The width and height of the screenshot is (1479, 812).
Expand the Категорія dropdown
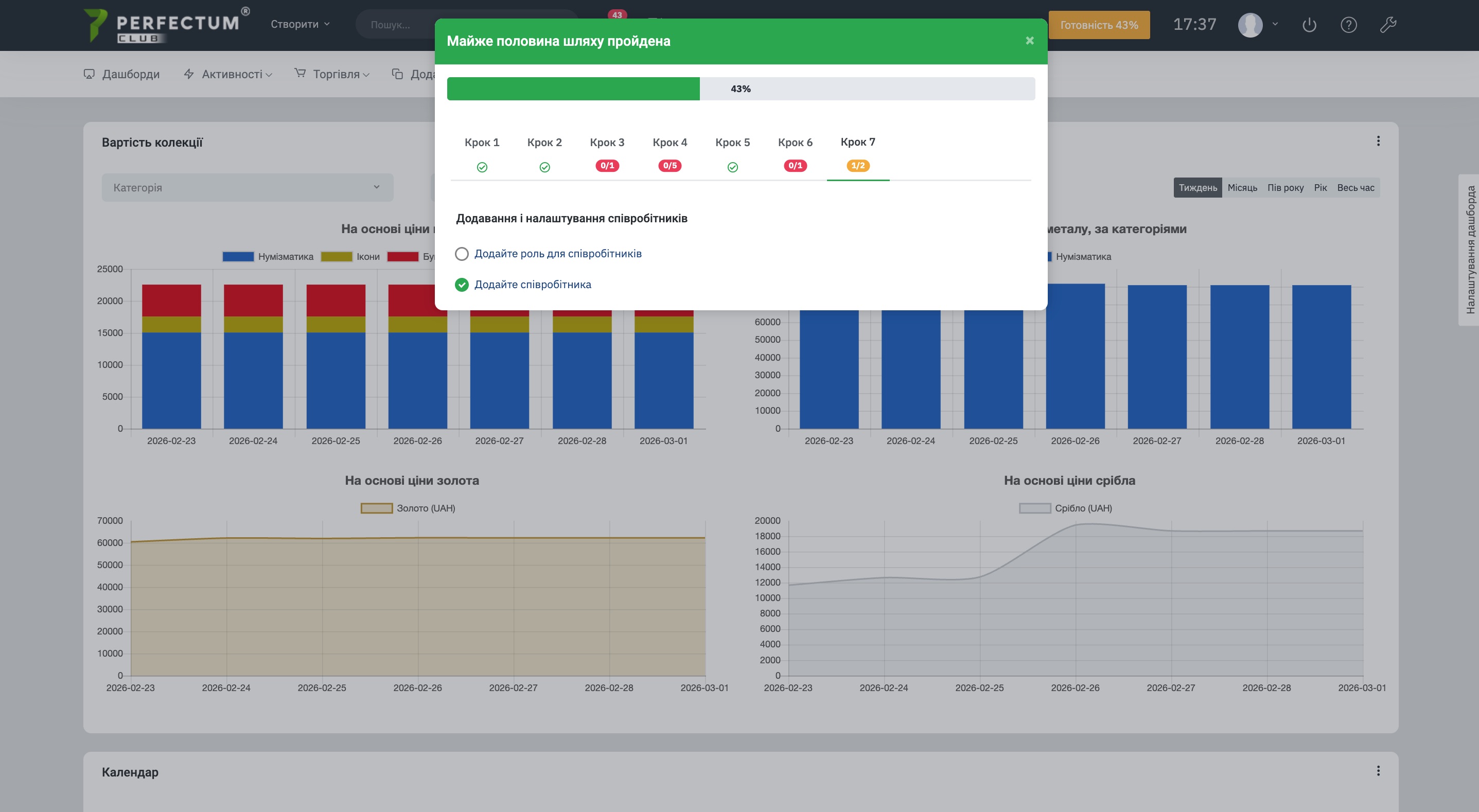point(248,188)
